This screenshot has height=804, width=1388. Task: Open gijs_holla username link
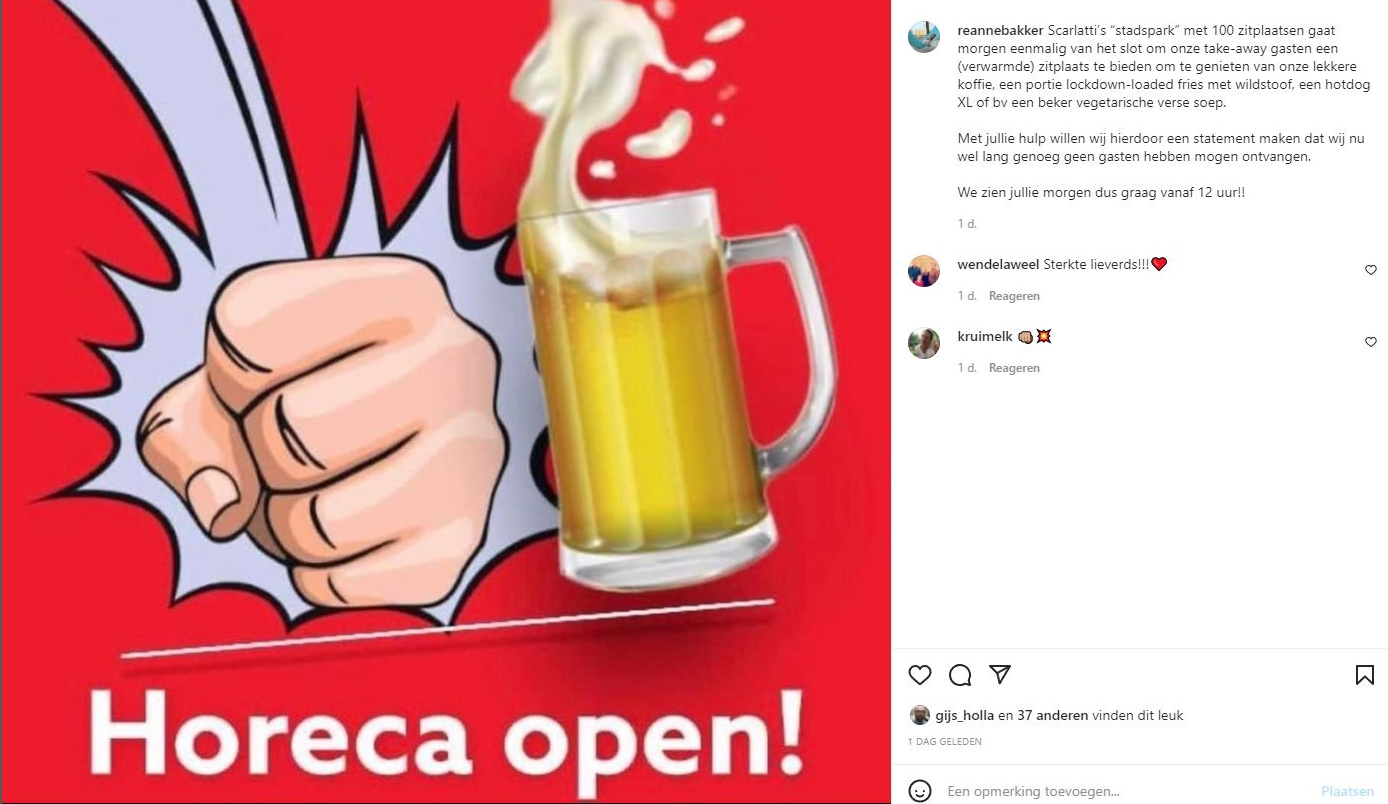[x=965, y=715]
